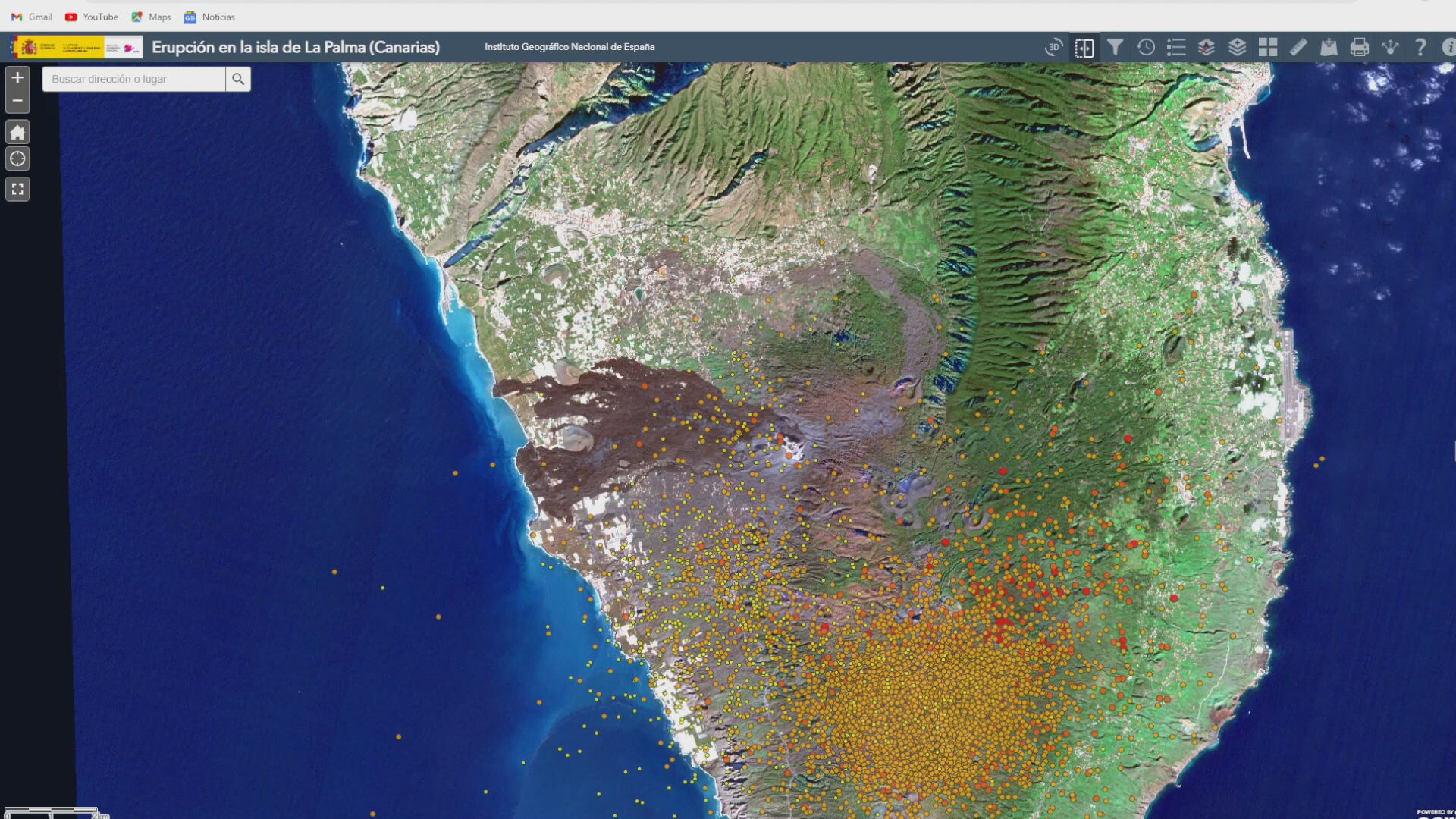Click the address search field
The image size is (1456, 819).
pyautogui.click(x=133, y=79)
